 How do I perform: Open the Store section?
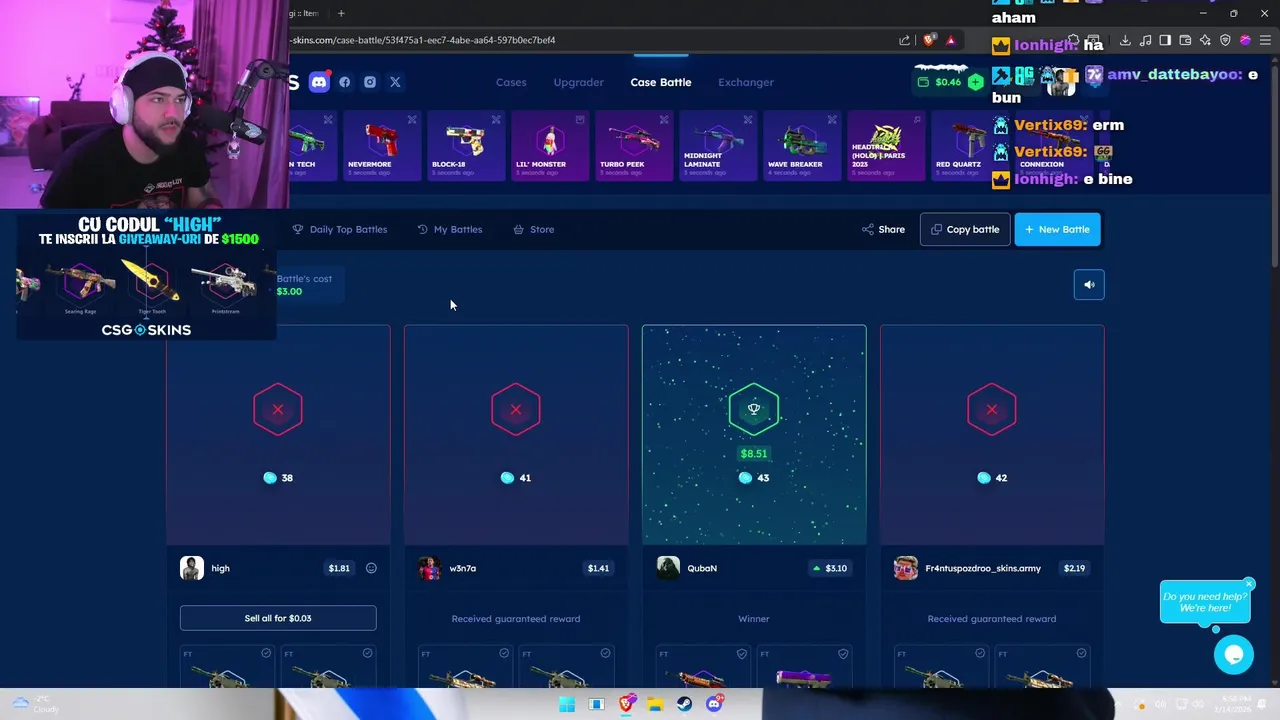pos(534,229)
